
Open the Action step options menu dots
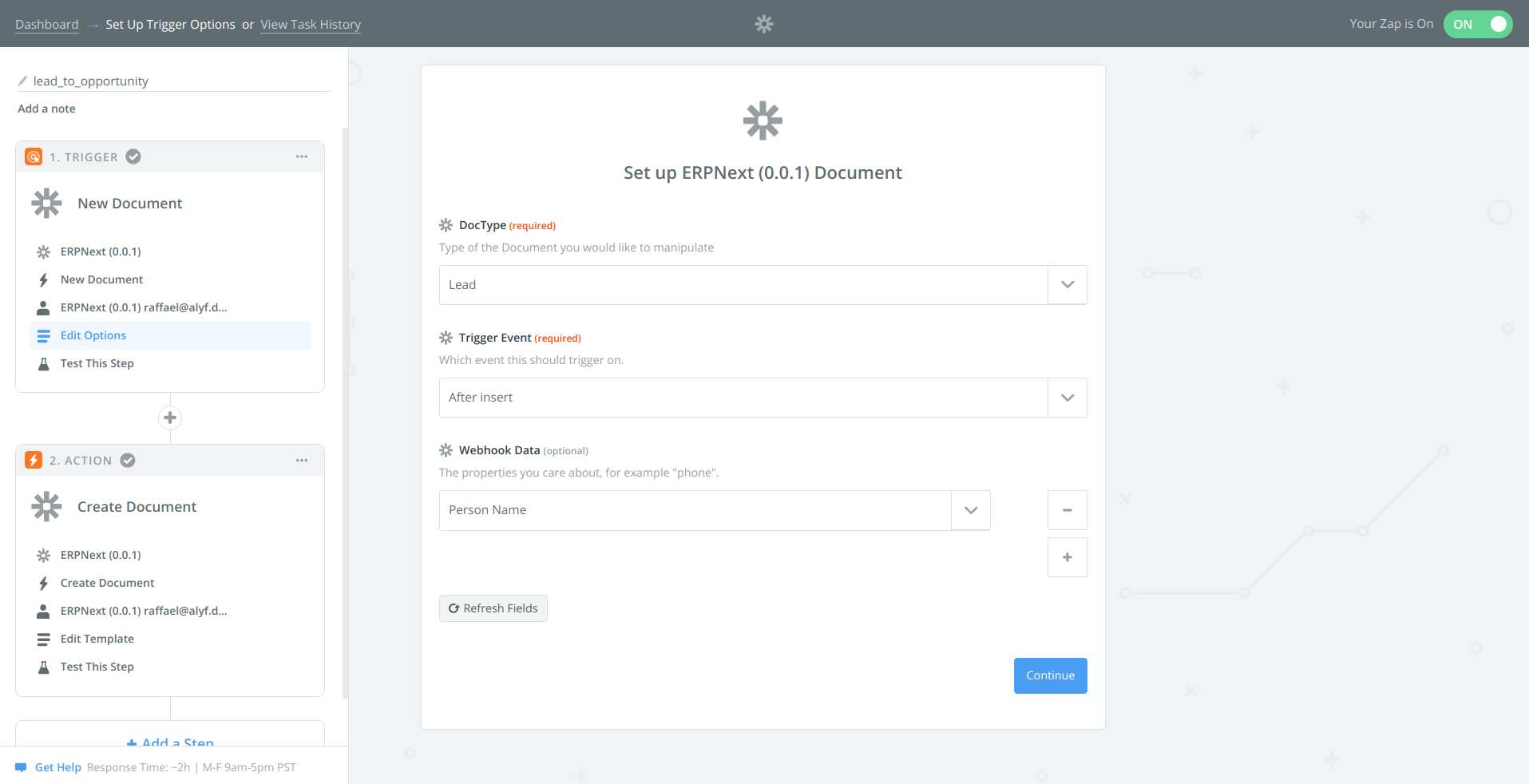click(302, 460)
